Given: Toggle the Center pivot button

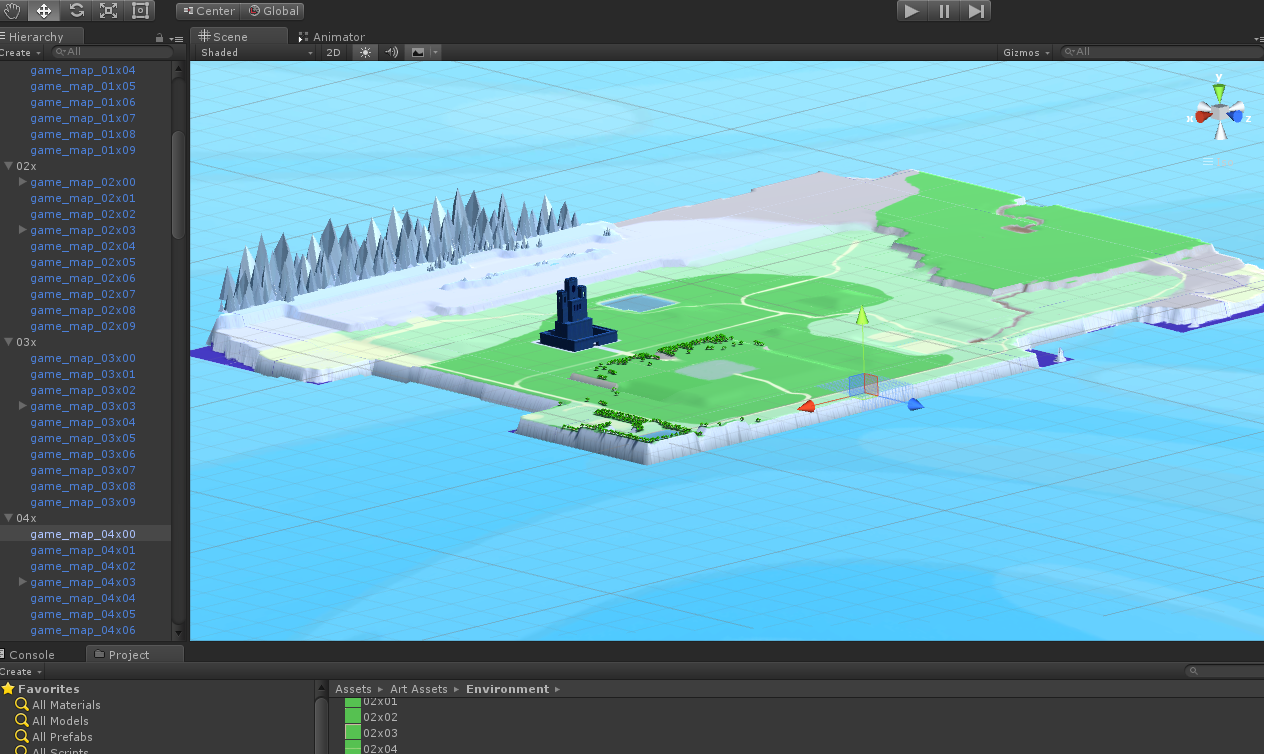Looking at the screenshot, I should 208,11.
